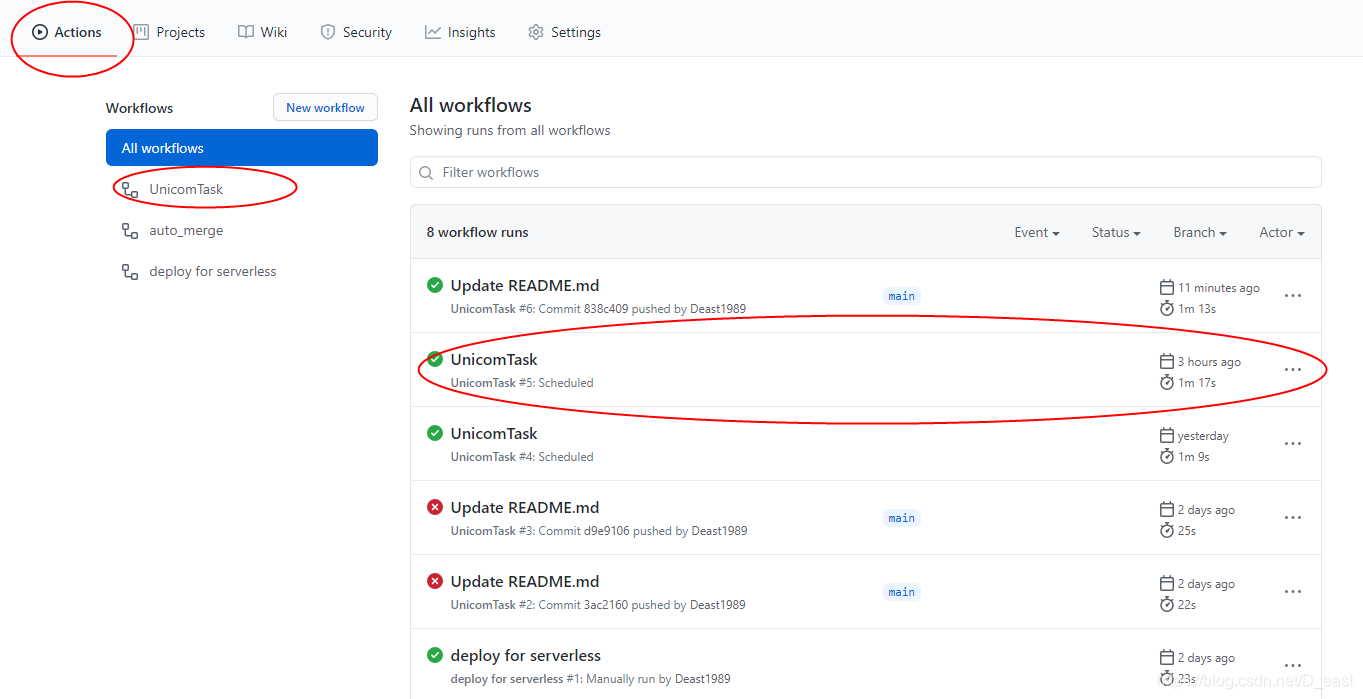Click the search magnifier icon in filter box
Image resolution: width=1363 pixels, height=699 pixels.
click(427, 172)
